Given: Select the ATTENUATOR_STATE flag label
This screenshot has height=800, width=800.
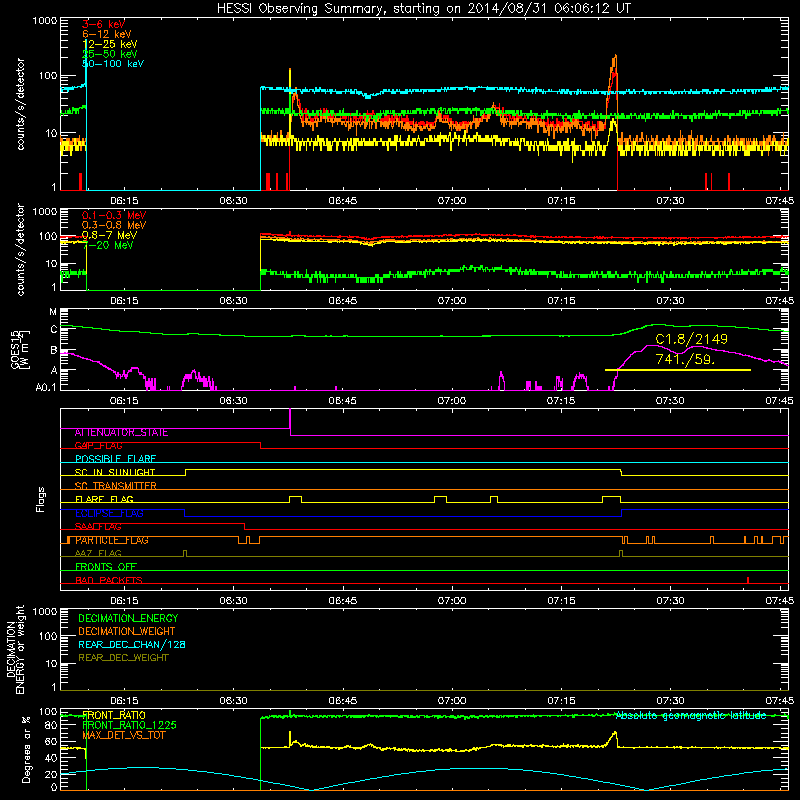Looking at the screenshot, I should coord(121,433).
